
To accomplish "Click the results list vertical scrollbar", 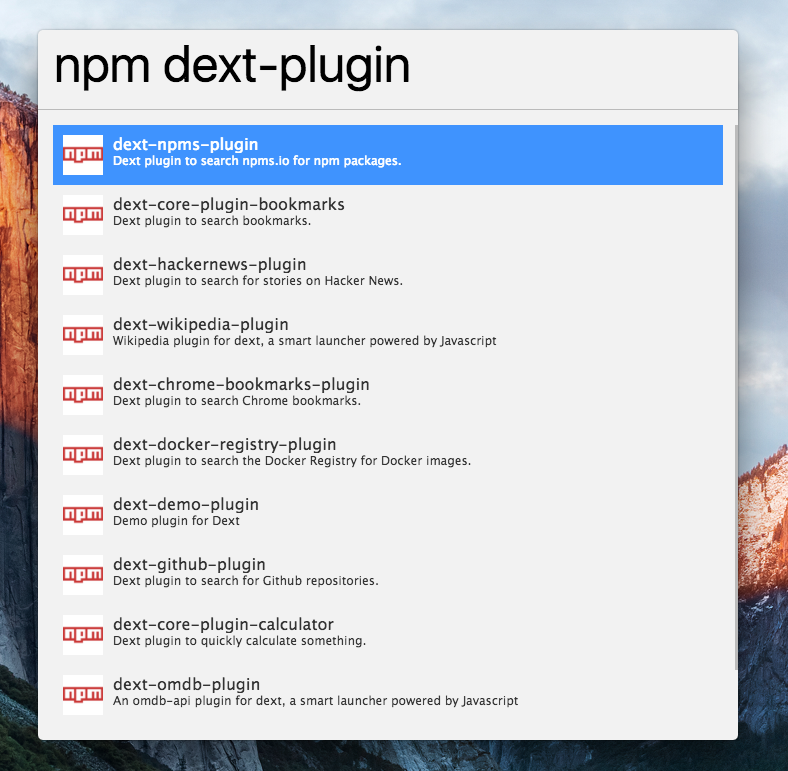I will 736,397.
